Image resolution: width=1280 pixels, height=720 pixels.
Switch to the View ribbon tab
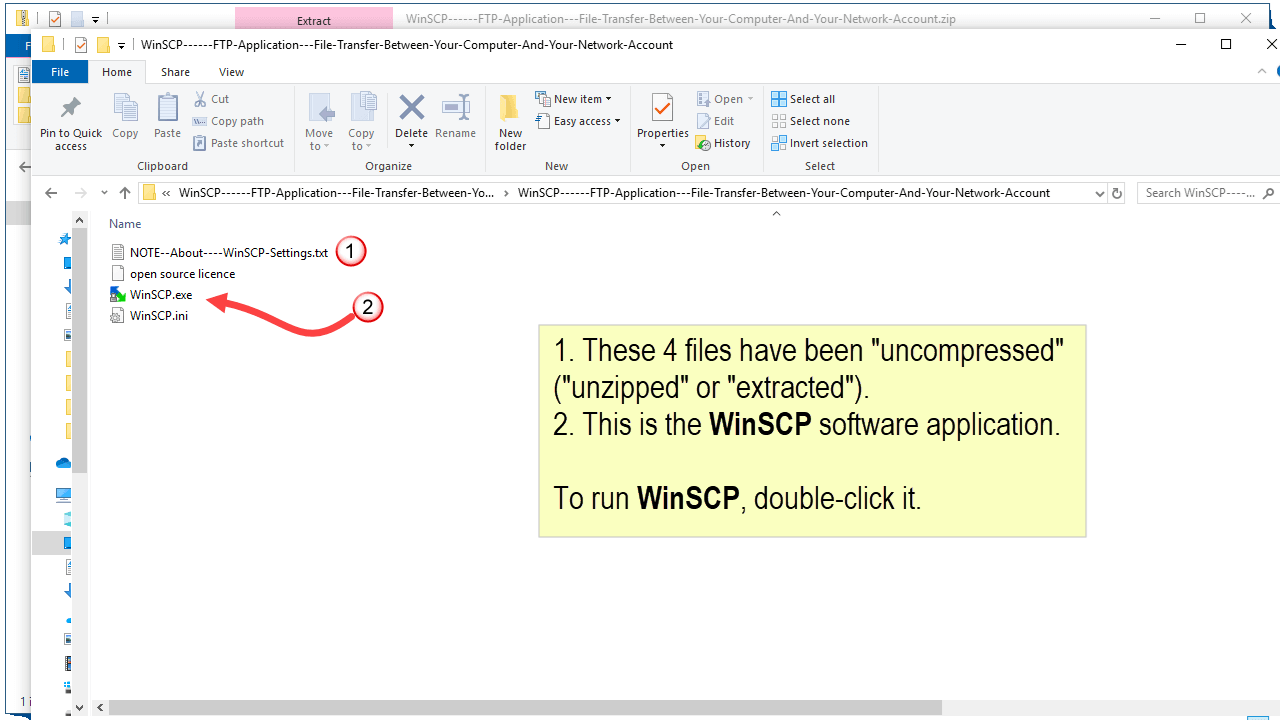coord(231,72)
